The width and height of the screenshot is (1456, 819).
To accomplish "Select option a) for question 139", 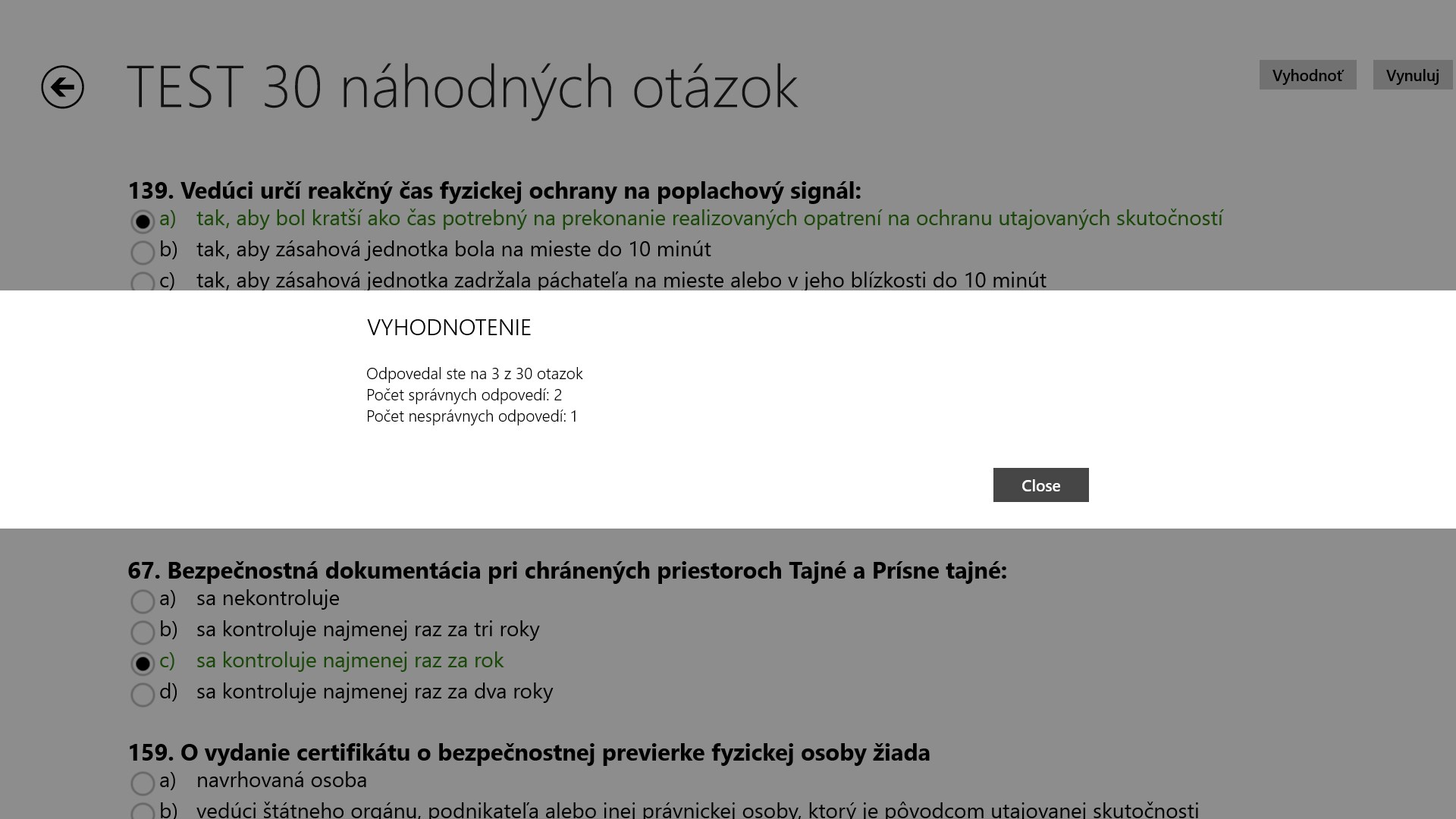I will [143, 221].
